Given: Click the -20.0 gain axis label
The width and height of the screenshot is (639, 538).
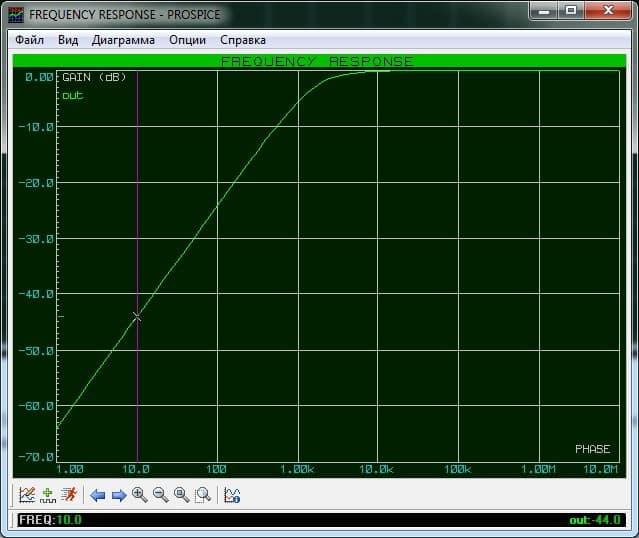Looking at the screenshot, I should tap(36, 183).
